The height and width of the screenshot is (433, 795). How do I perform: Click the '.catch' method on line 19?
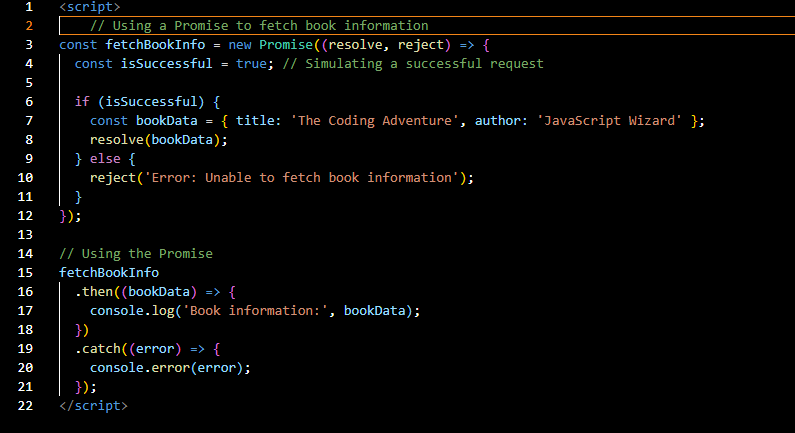coord(98,349)
